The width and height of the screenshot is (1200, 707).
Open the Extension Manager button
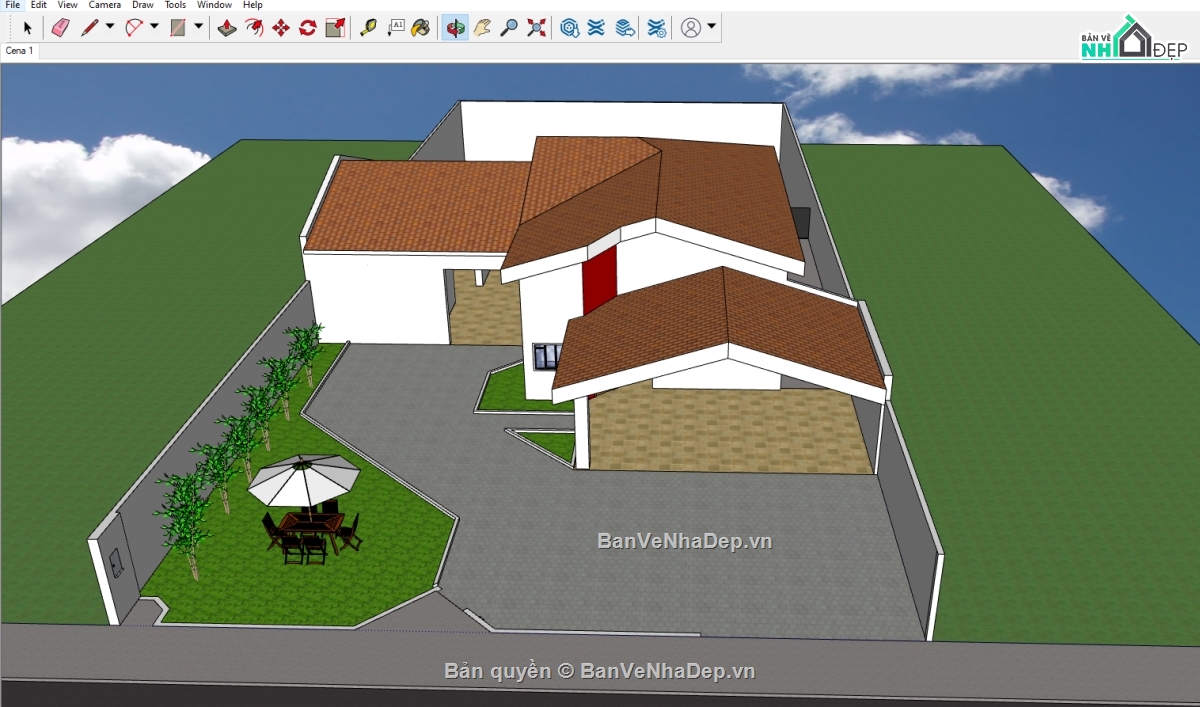click(x=657, y=28)
